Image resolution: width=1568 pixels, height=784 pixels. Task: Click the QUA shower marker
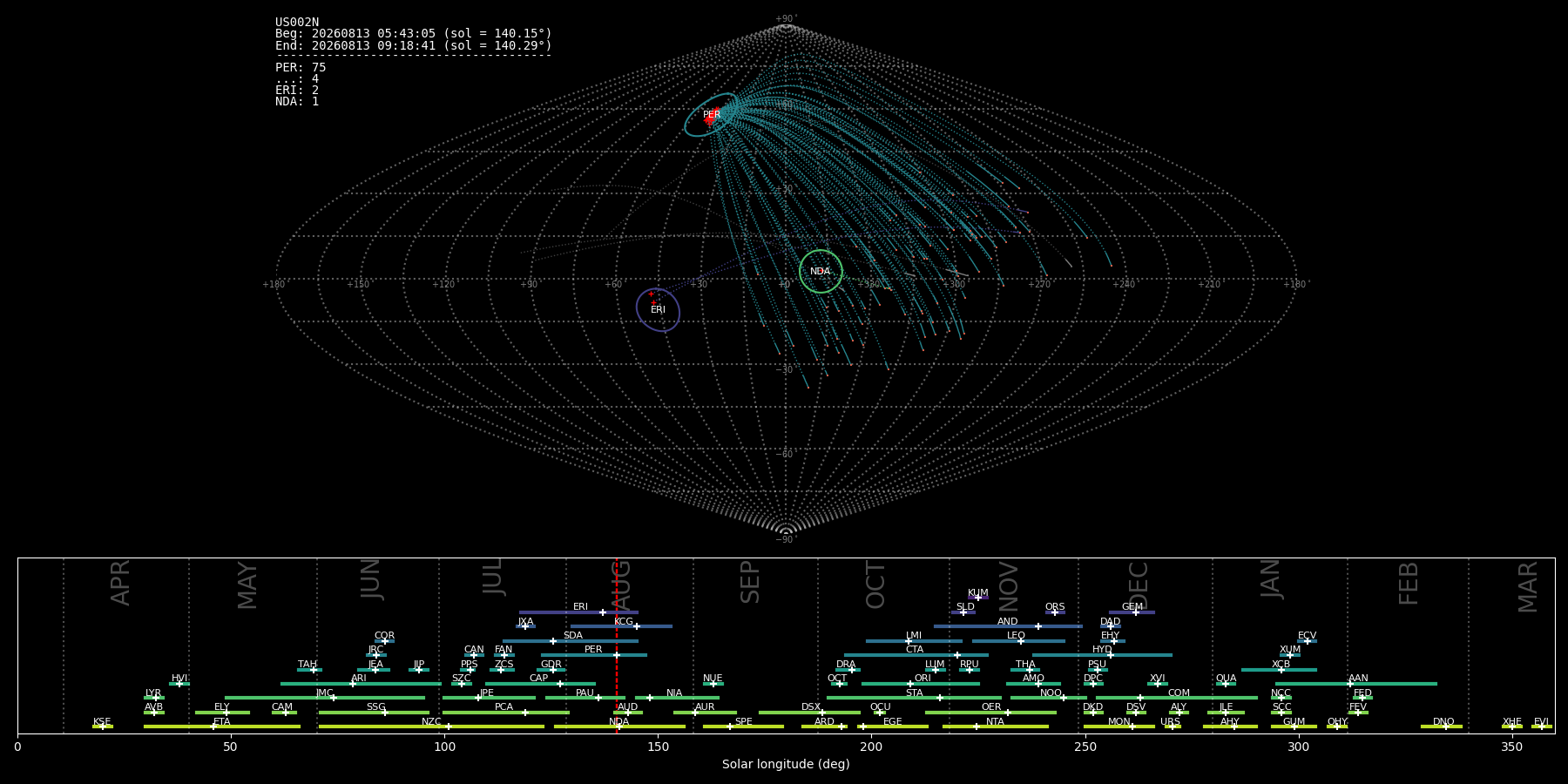click(x=1226, y=684)
